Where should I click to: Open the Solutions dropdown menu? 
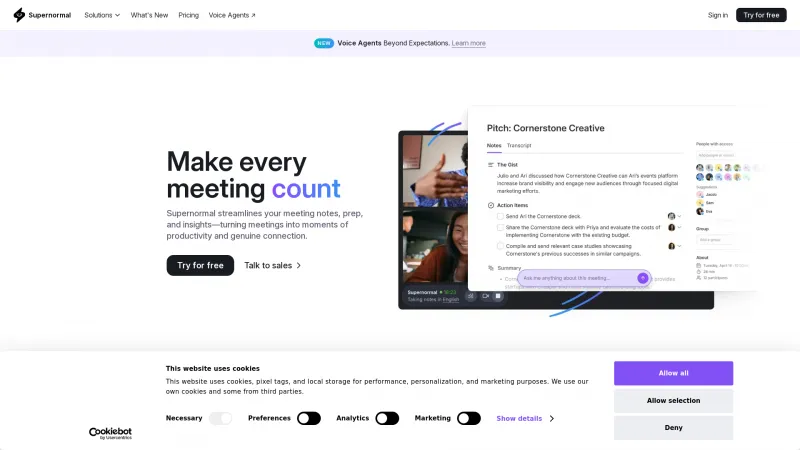tap(102, 15)
